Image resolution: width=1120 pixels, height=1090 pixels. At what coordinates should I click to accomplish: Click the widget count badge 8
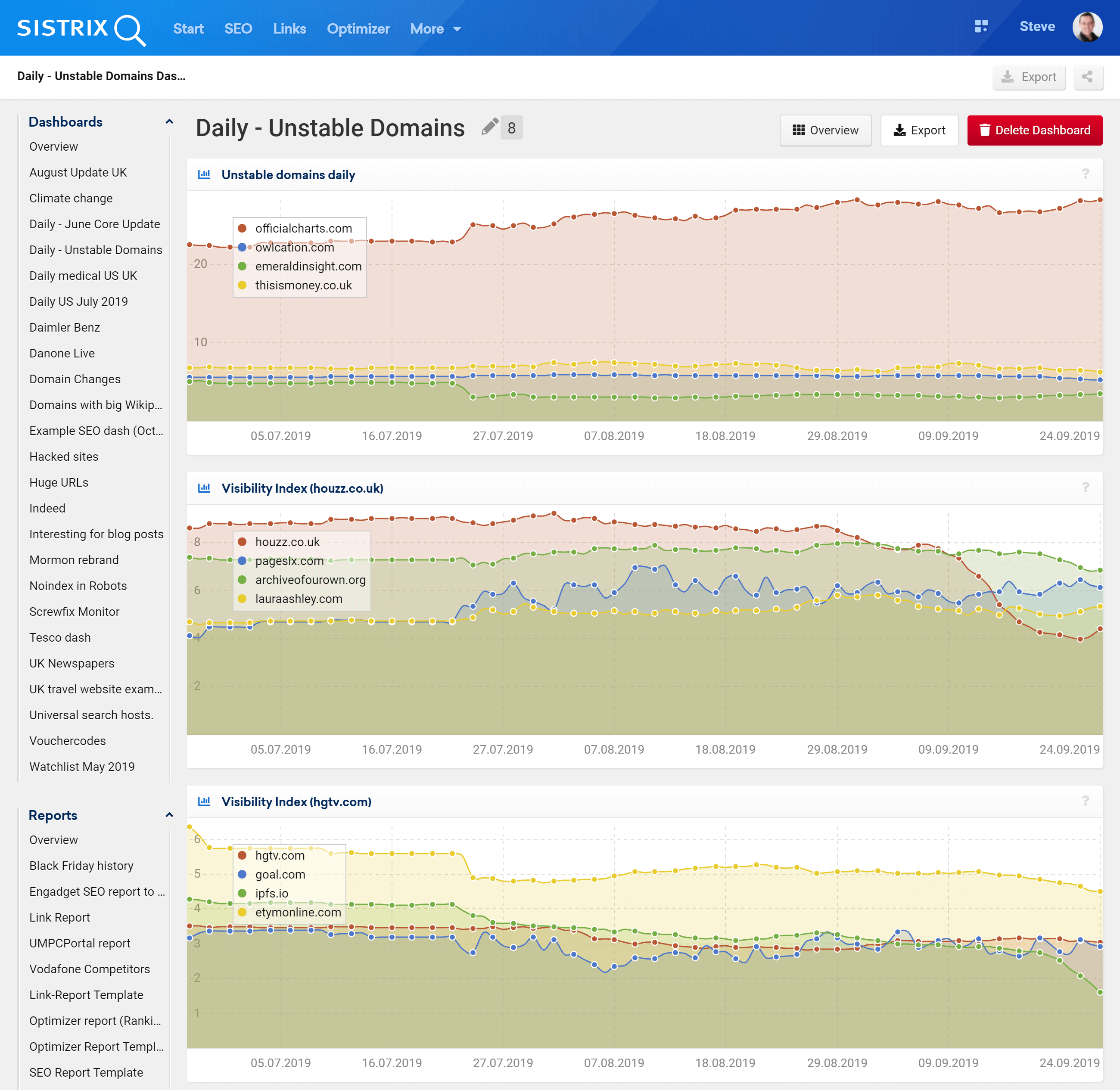click(x=511, y=127)
